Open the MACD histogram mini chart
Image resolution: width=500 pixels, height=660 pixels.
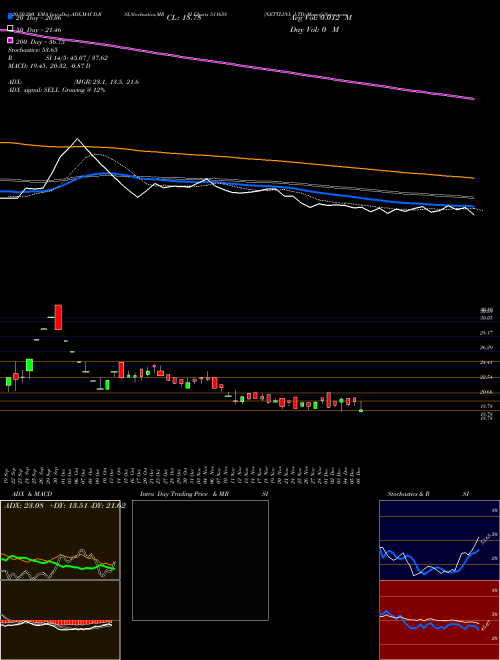[x=60, y=620]
